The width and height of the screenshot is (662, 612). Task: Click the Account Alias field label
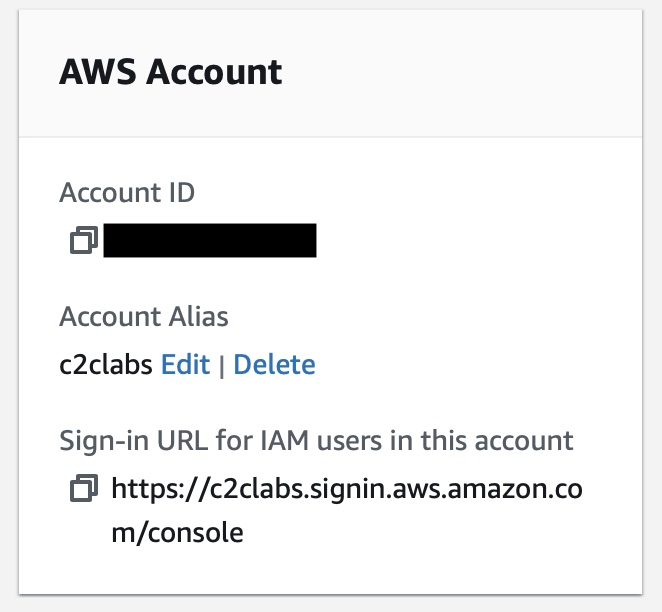pos(144,317)
